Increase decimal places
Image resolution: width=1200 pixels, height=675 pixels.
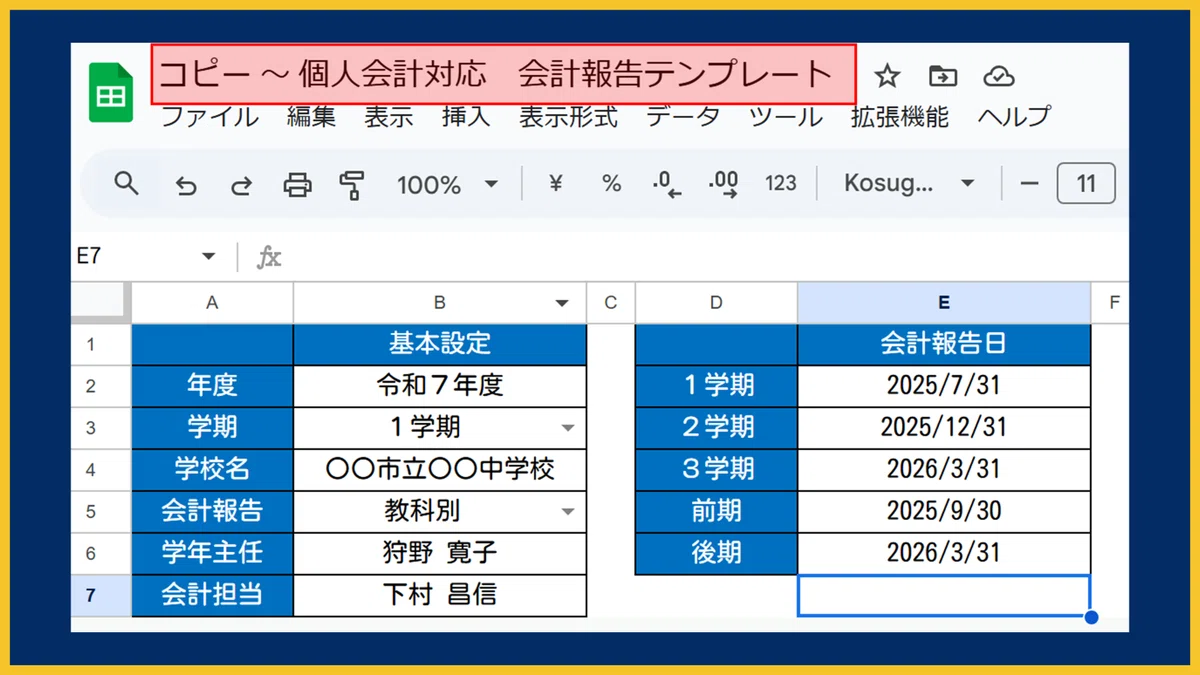coord(723,184)
